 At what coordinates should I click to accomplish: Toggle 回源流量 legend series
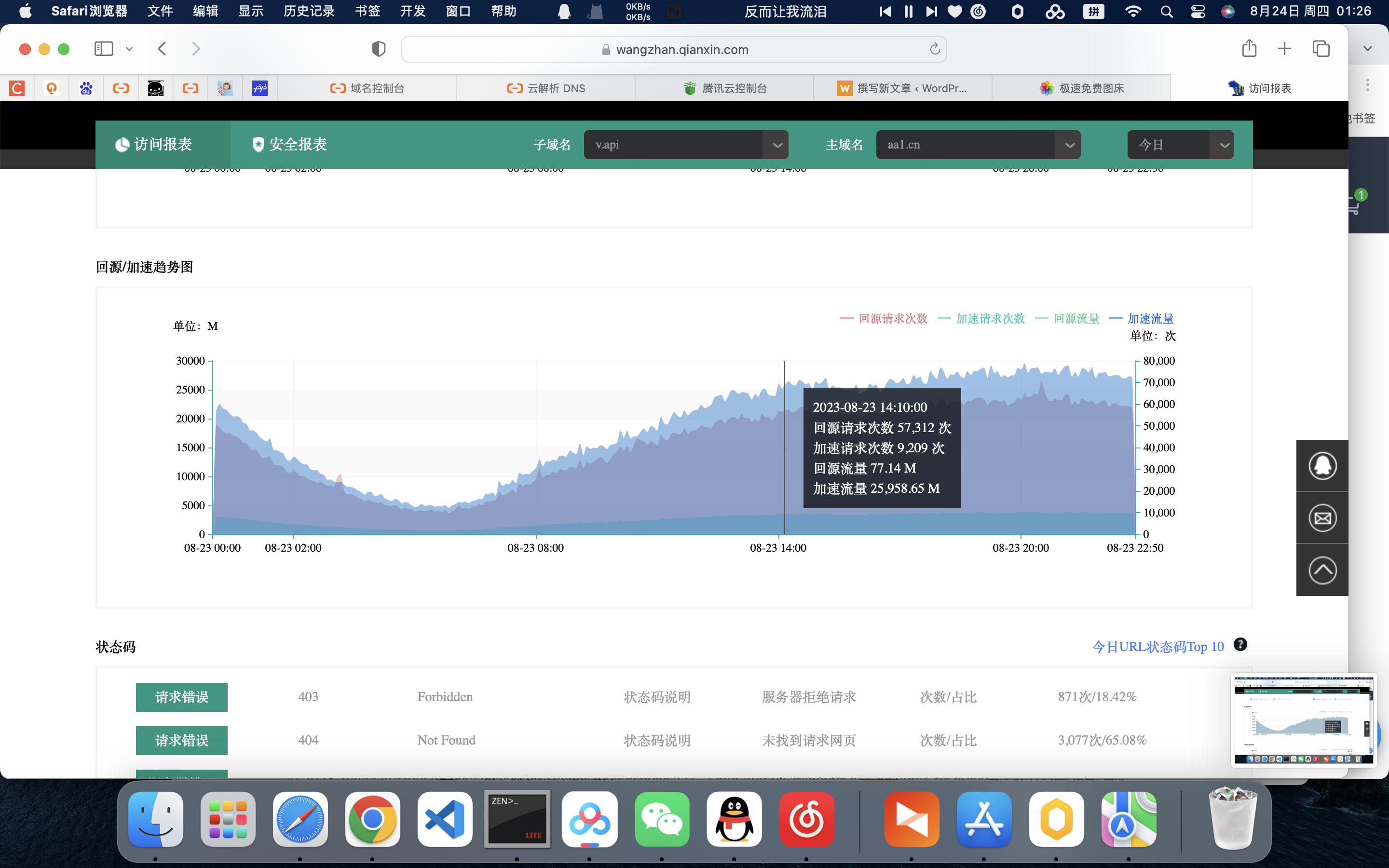1068,319
